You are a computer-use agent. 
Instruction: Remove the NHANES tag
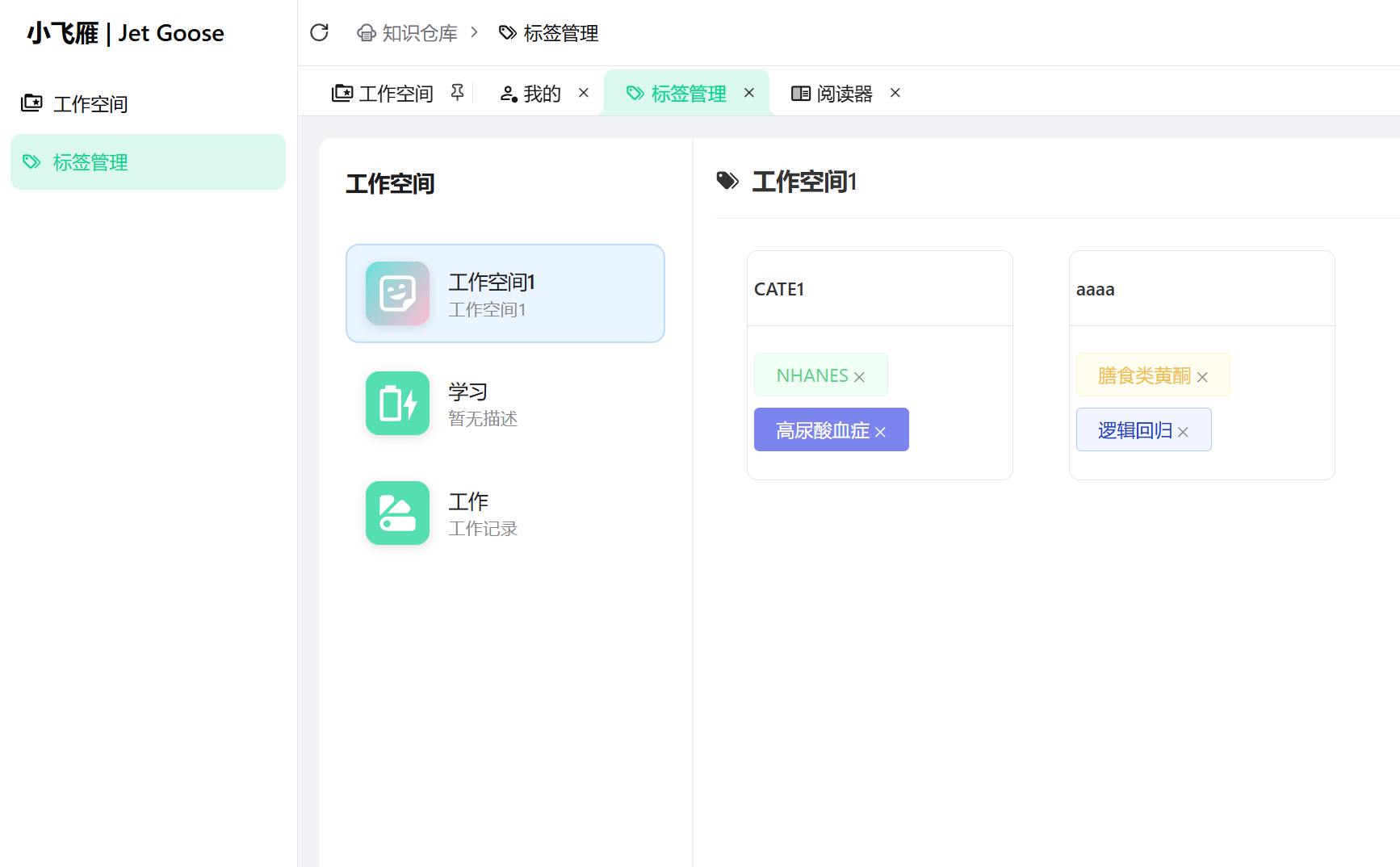point(858,375)
